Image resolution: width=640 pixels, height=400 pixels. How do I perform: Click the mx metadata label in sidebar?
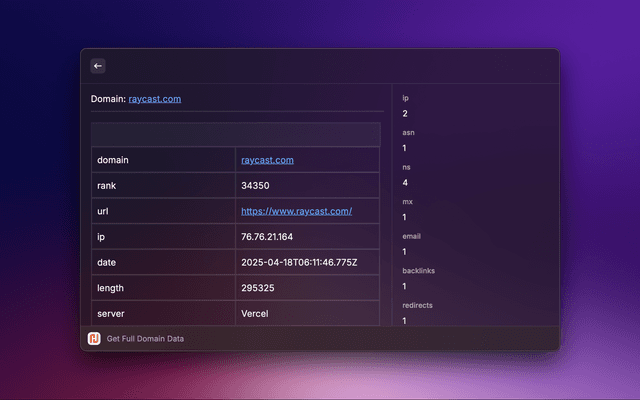[407, 202]
